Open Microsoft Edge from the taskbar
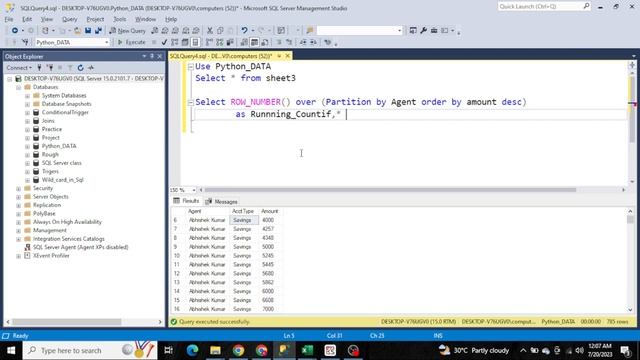The image size is (640, 360). 192,350
